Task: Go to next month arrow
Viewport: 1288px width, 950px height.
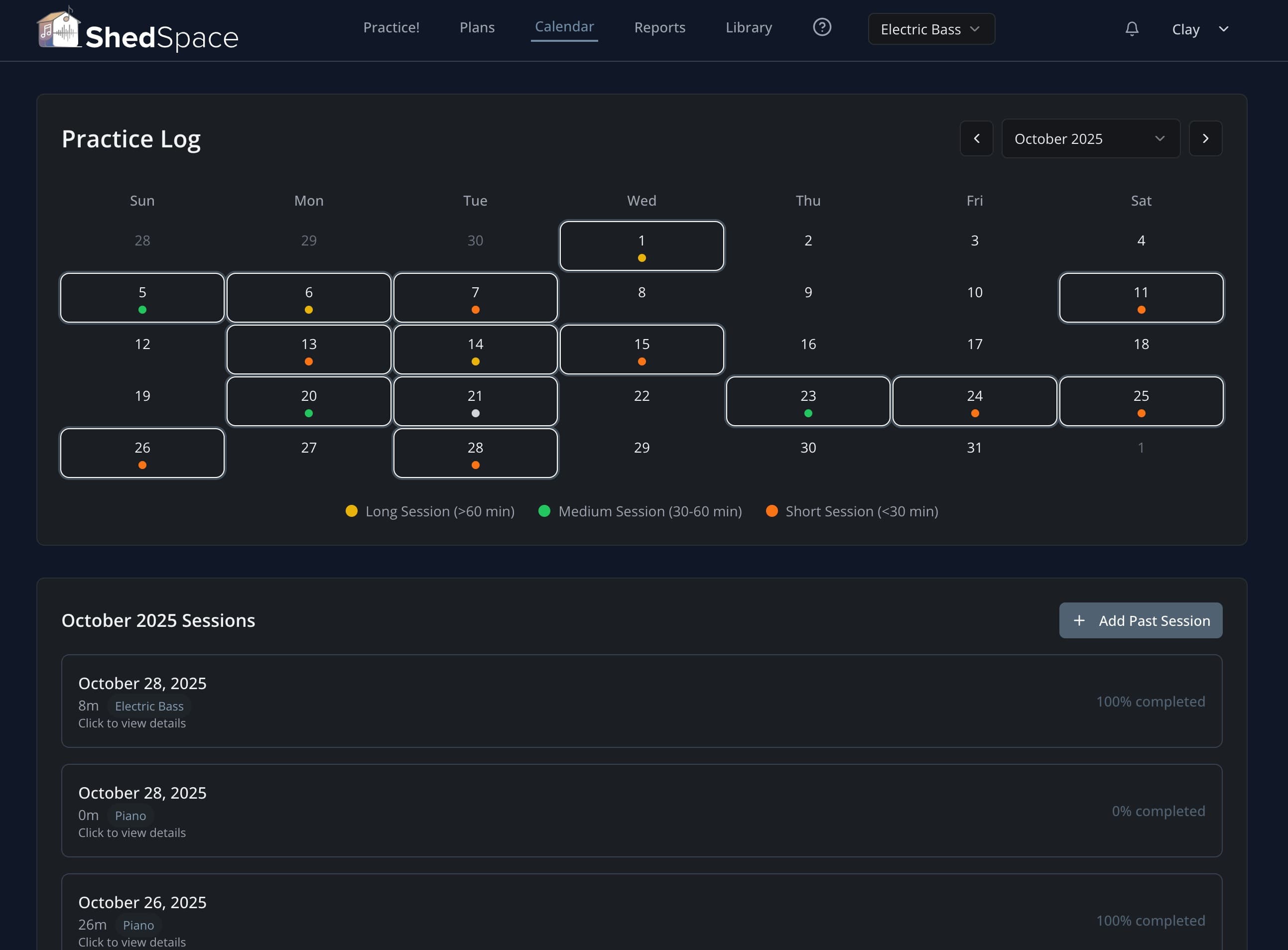Action: [x=1205, y=138]
